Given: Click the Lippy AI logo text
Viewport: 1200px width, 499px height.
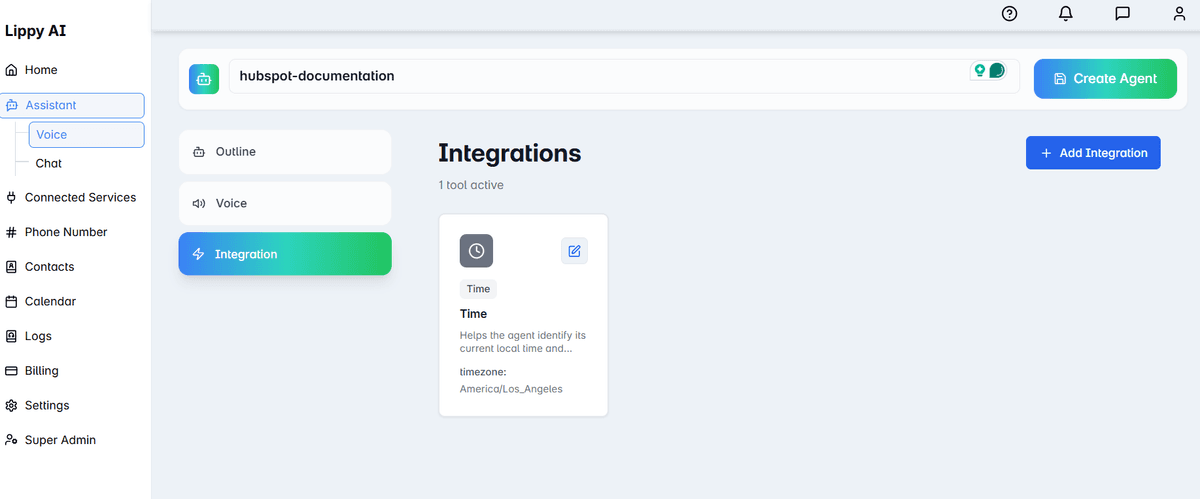Looking at the screenshot, I should 36,31.
